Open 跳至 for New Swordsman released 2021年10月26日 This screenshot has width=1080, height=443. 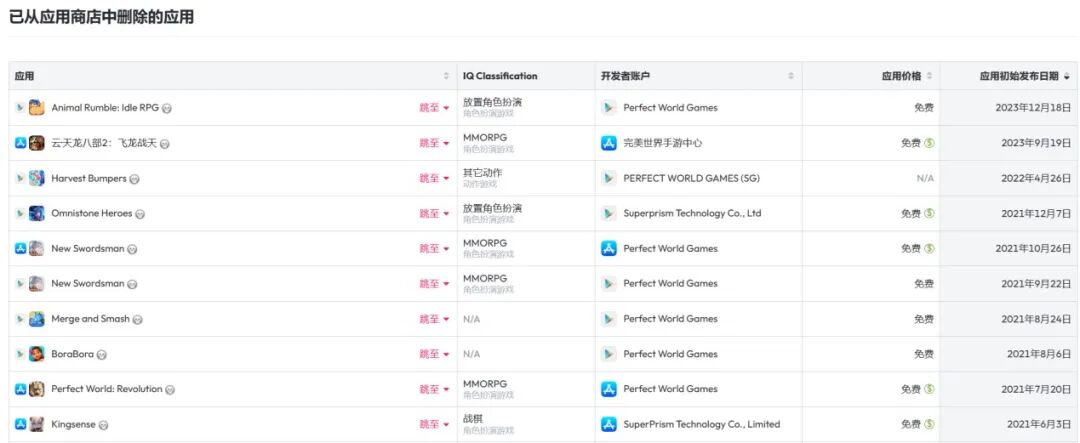pyautogui.click(x=434, y=248)
